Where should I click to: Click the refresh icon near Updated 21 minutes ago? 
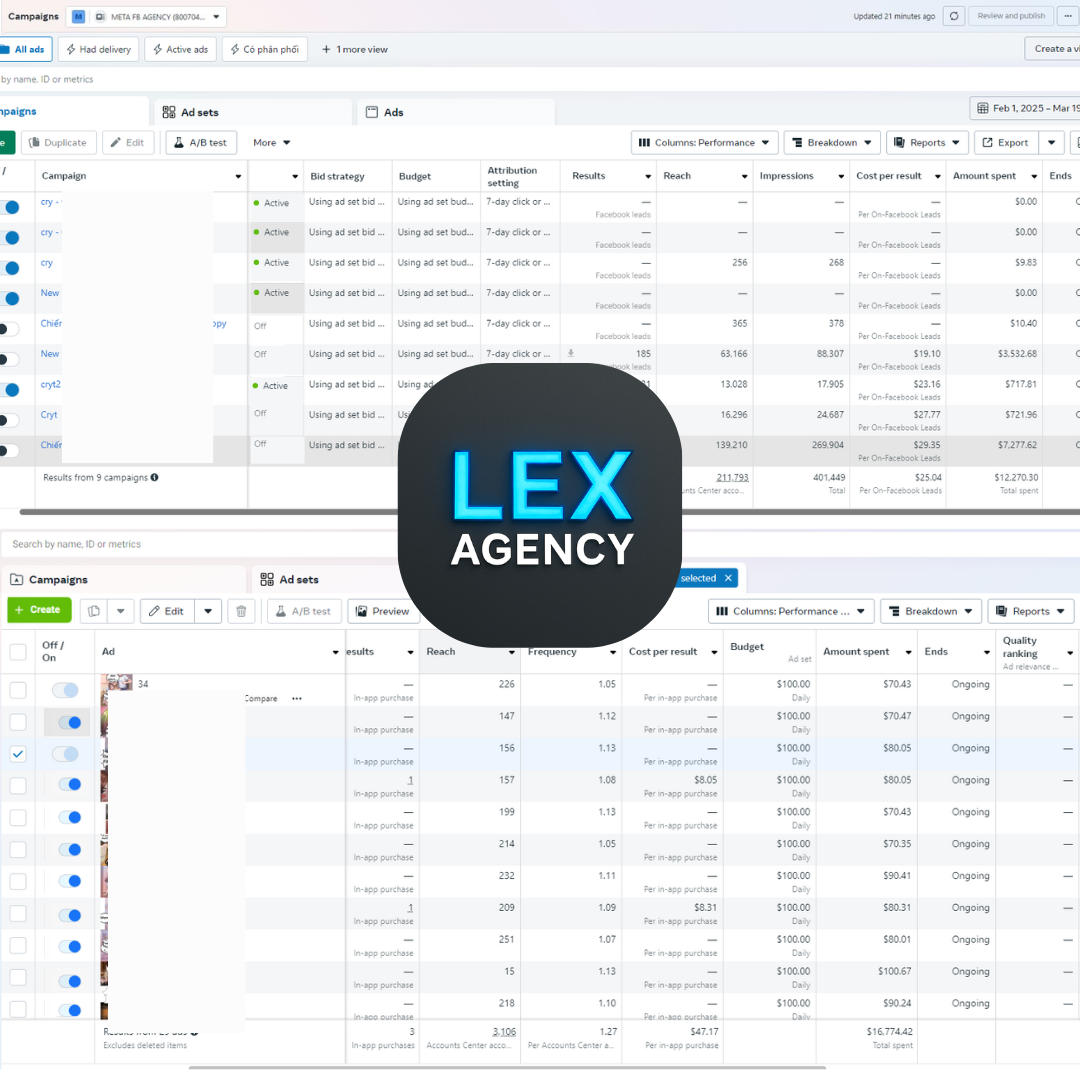[954, 16]
